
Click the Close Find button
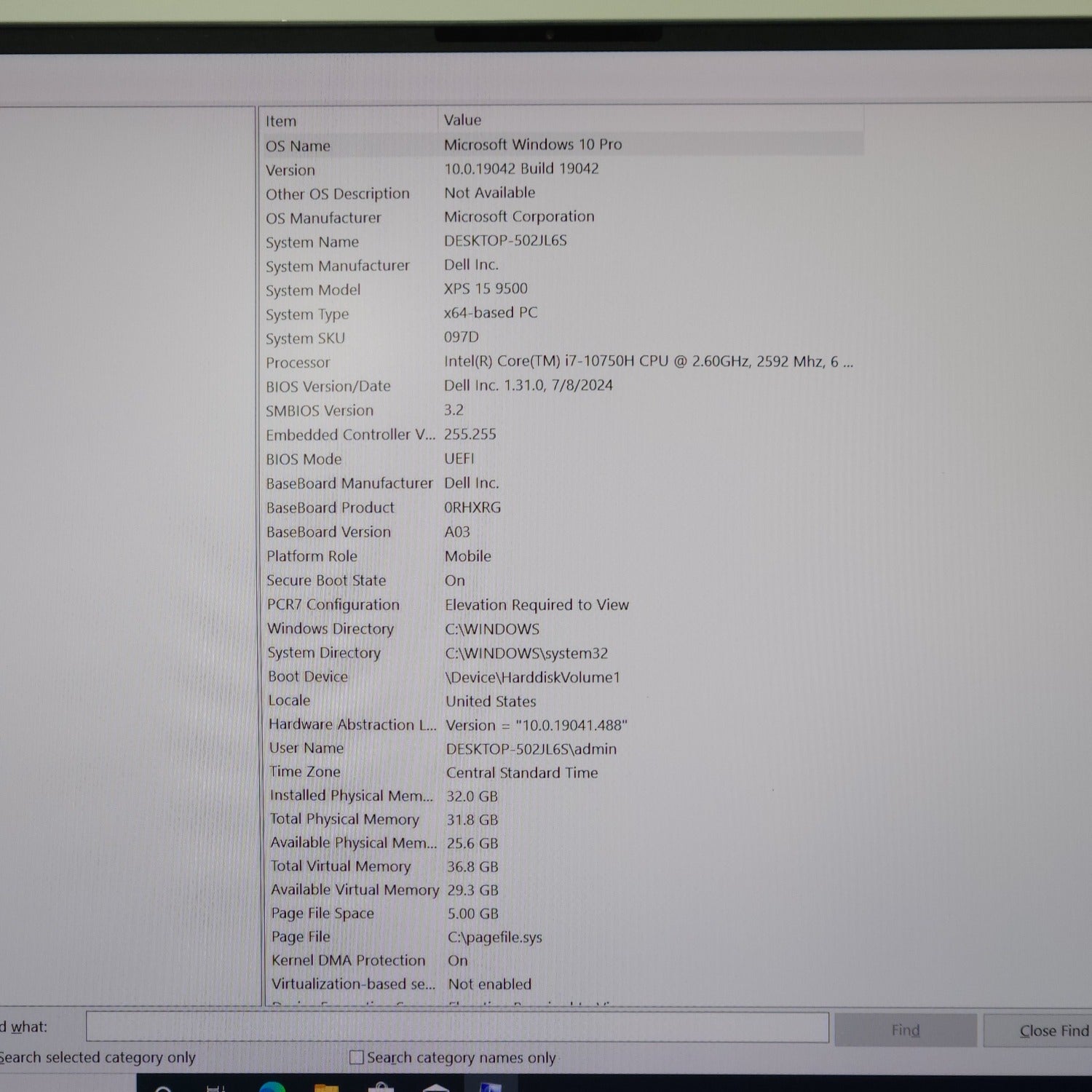pyautogui.click(x=1053, y=1031)
